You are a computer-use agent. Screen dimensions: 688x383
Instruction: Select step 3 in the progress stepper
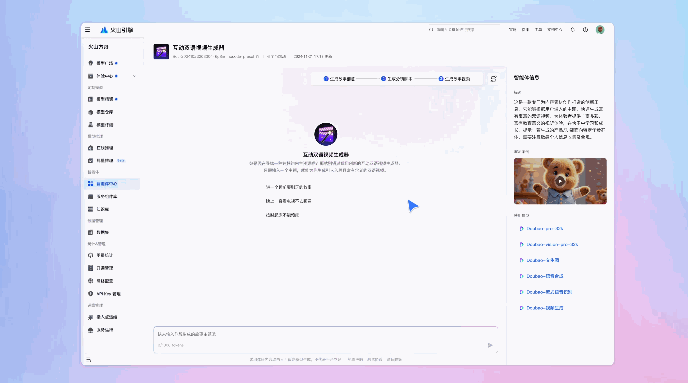(454, 79)
